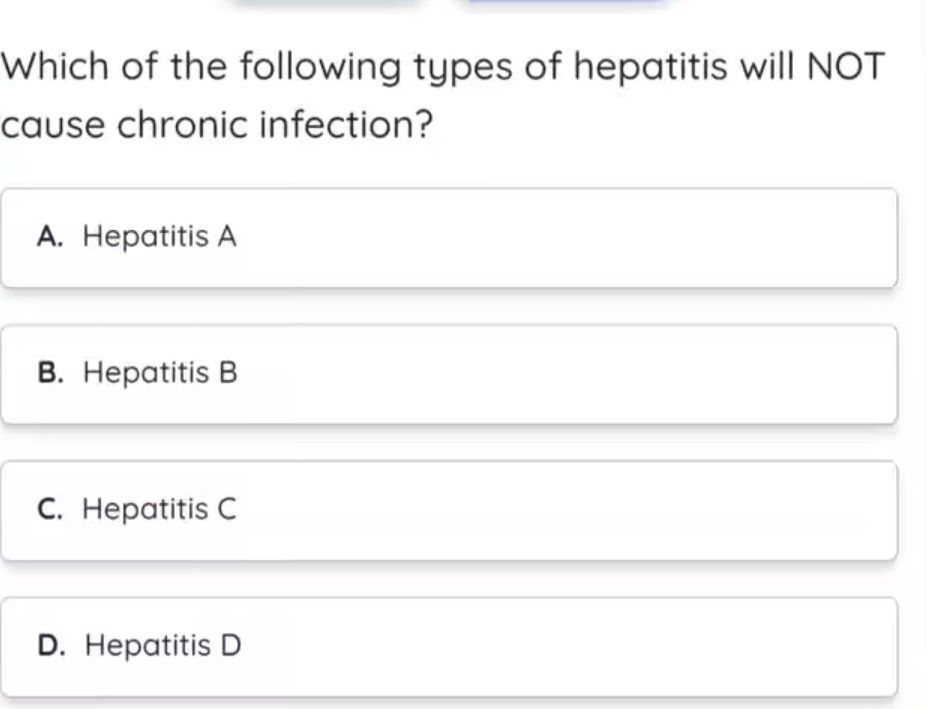Mark answer option D, Hepatitis D
927x709 pixels.
click(448, 646)
